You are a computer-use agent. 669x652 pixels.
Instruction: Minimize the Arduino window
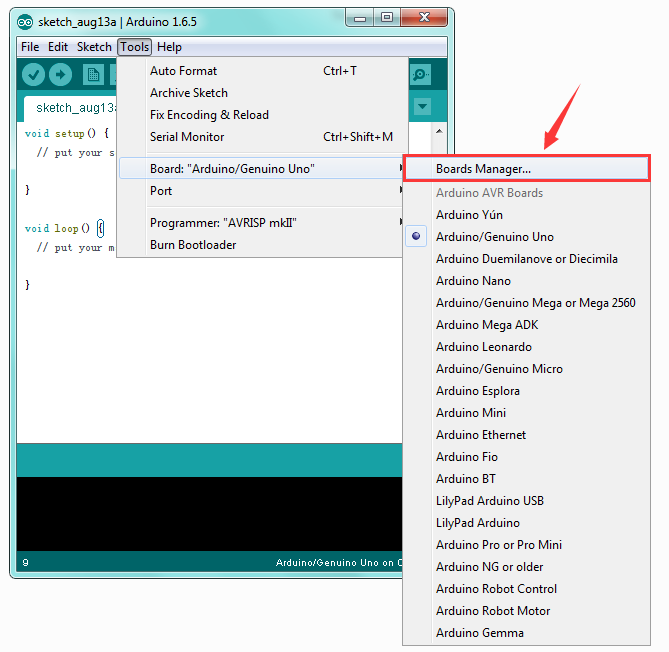tap(360, 18)
